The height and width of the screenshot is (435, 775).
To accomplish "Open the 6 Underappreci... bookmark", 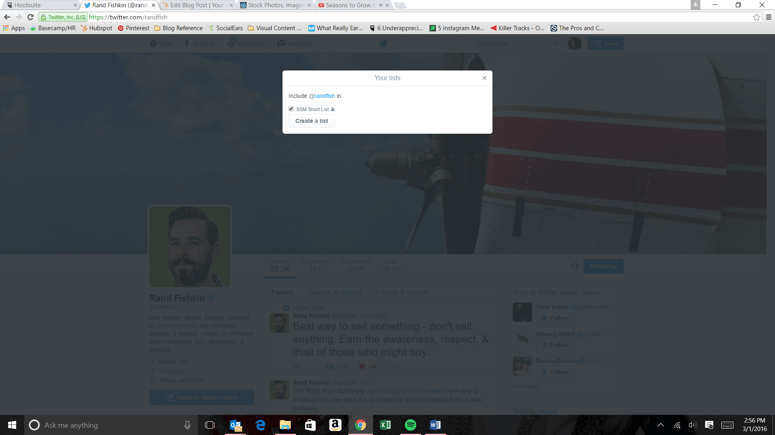I will 396,28.
